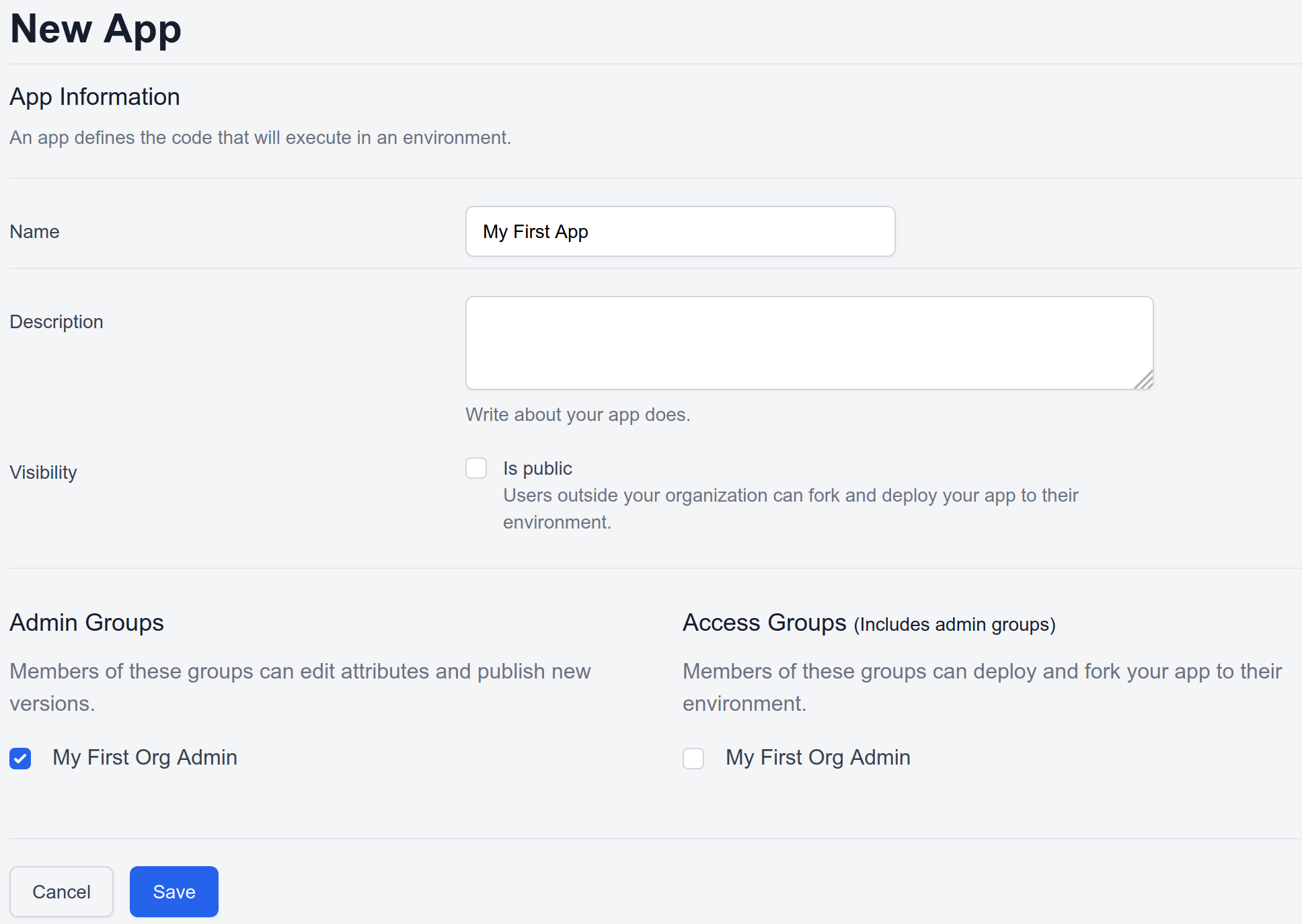The width and height of the screenshot is (1302, 924).
Task: Click the '(Includes admin groups)' note
Action: [x=955, y=625]
